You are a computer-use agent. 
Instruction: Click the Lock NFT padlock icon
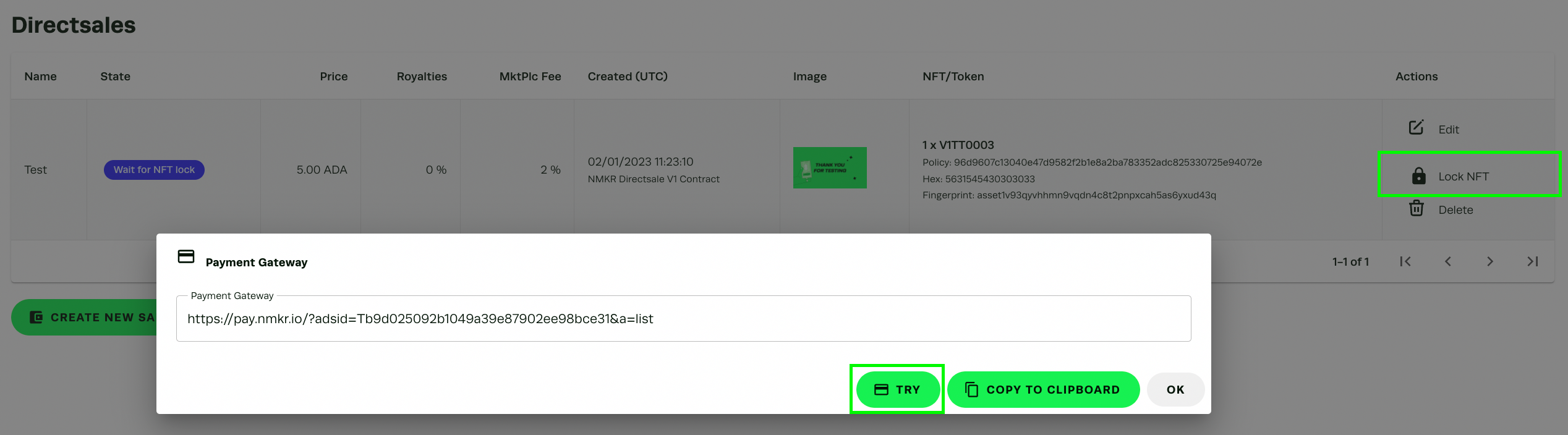1418,176
